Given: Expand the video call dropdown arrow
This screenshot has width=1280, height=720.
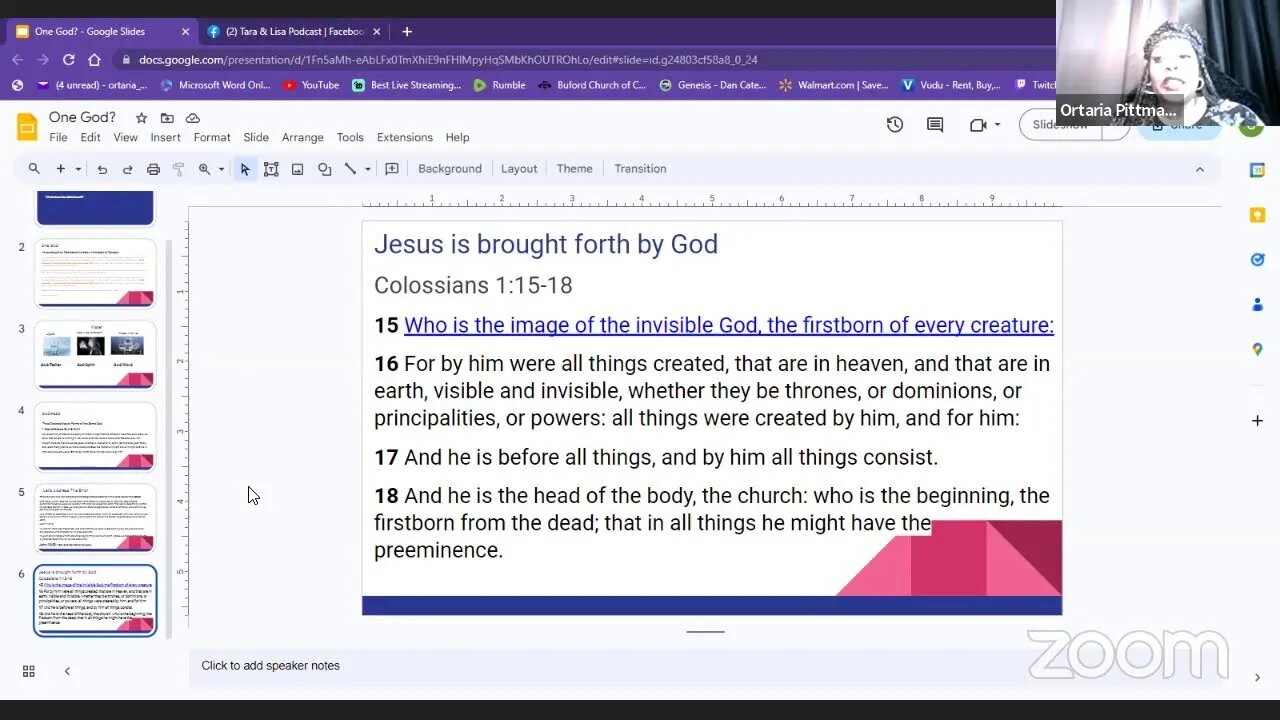Looking at the screenshot, I should (997, 125).
